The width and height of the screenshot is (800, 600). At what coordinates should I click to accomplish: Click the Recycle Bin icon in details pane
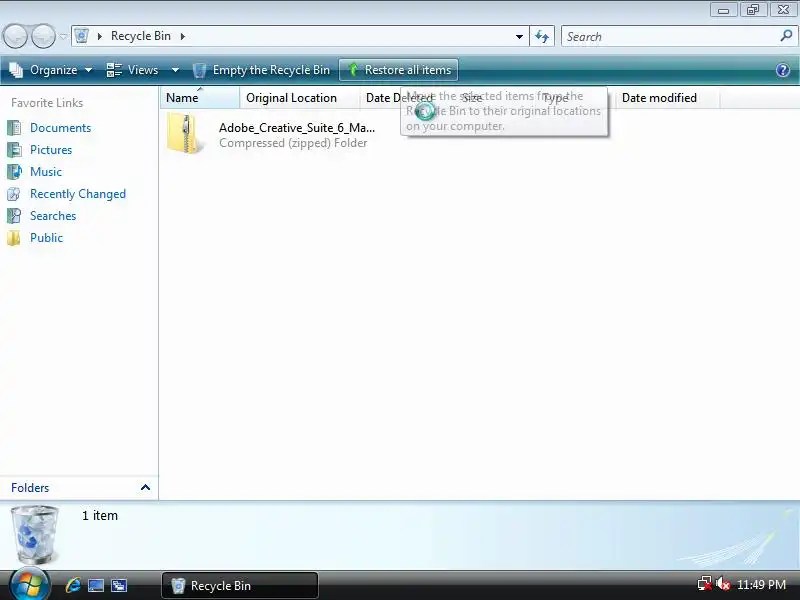[35, 534]
